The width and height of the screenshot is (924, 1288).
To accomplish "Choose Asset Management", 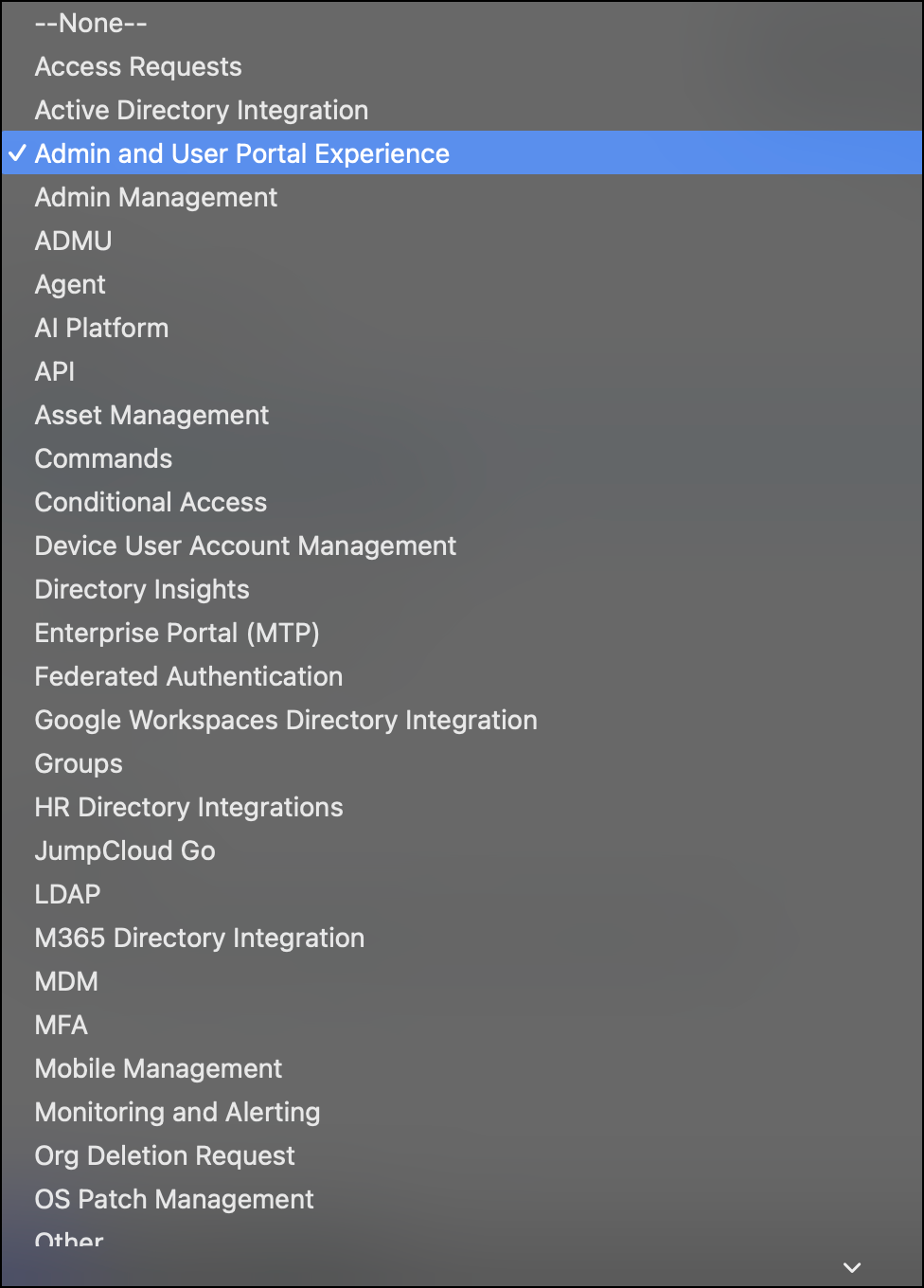I will (x=151, y=415).
